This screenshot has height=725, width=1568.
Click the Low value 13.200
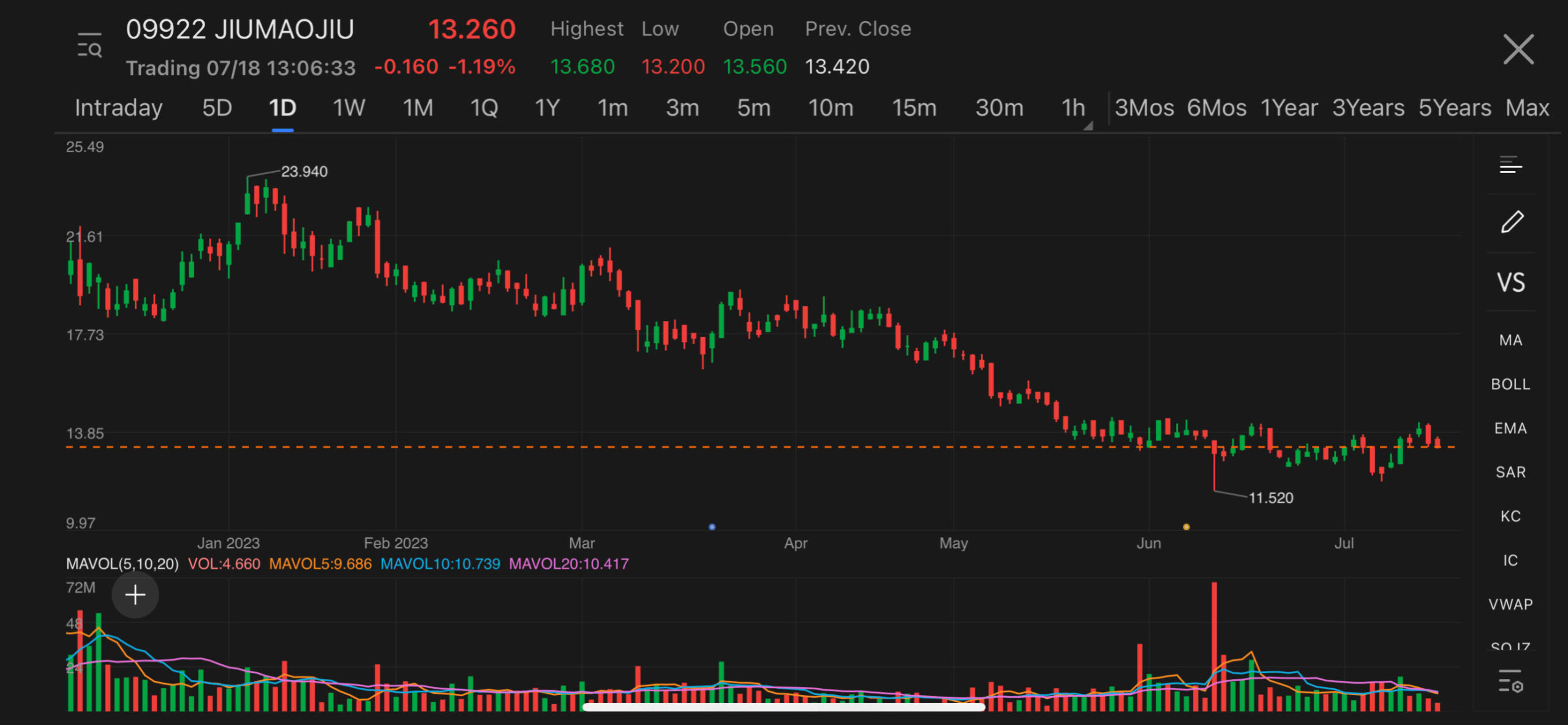(x=673, y=66)
